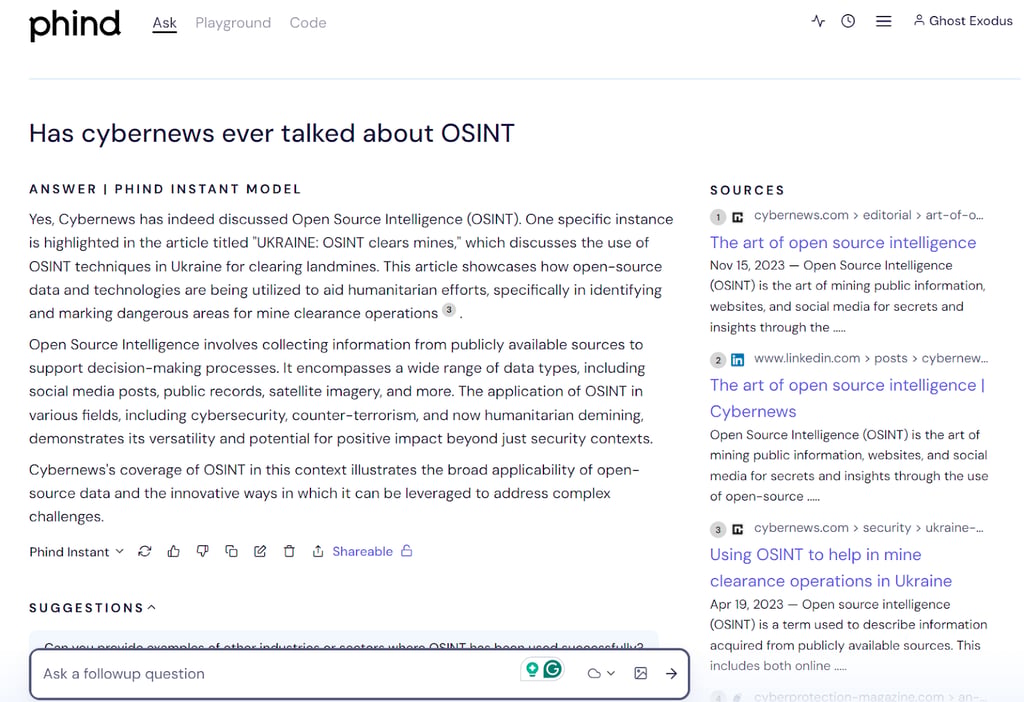
Task: Expand the Phind Instant model dropdown
Action: pyautogui.click(x=76, y=552)
